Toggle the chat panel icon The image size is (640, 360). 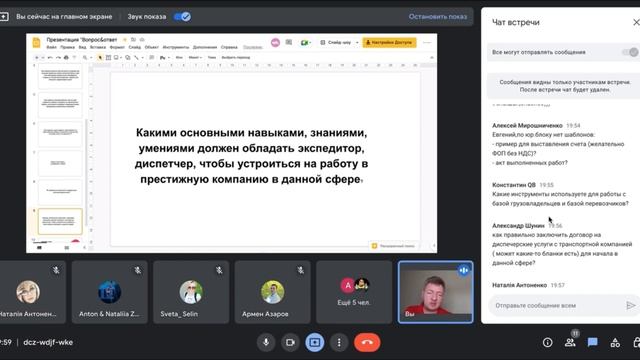click(593, 342)
